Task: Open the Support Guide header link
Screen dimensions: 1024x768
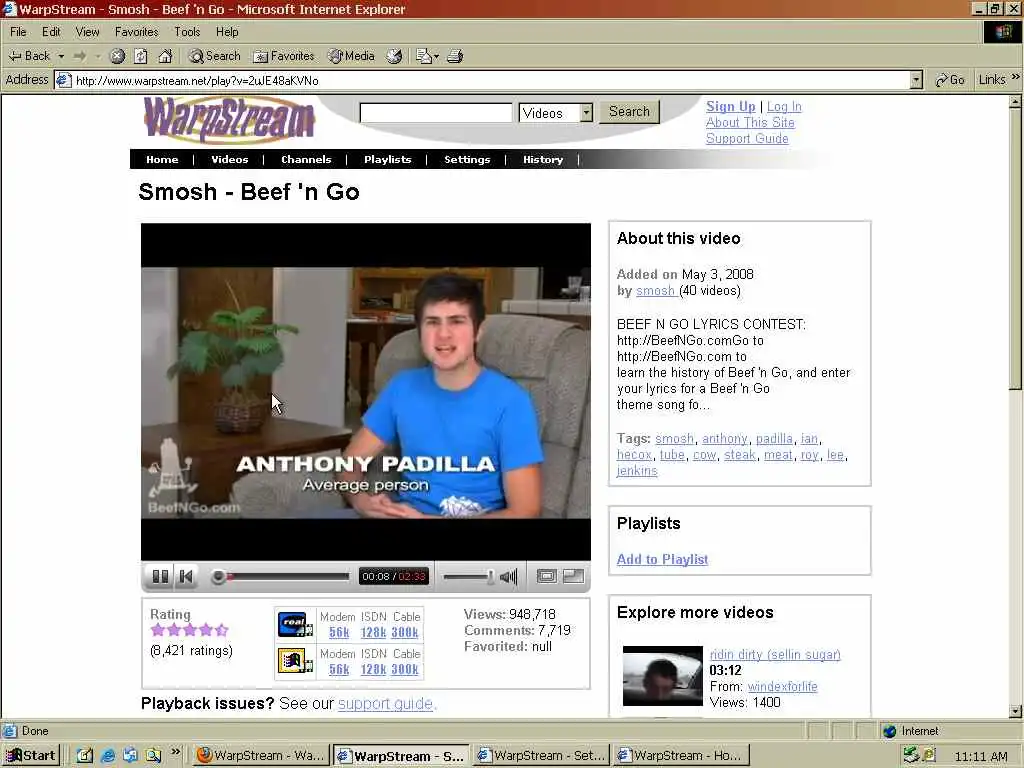Action: pyautogui.click(x=747, y=138)
